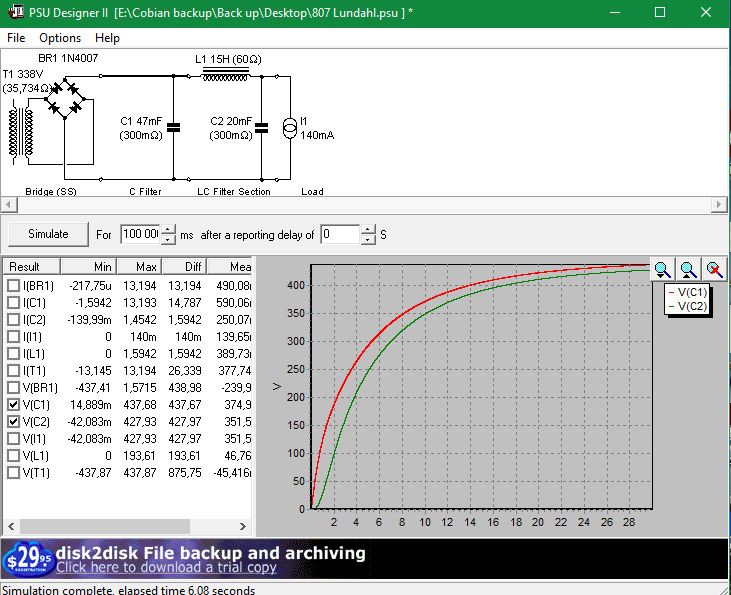The image size is (731, 595).
Task: Open the Help menu
Action: [107, 38]
